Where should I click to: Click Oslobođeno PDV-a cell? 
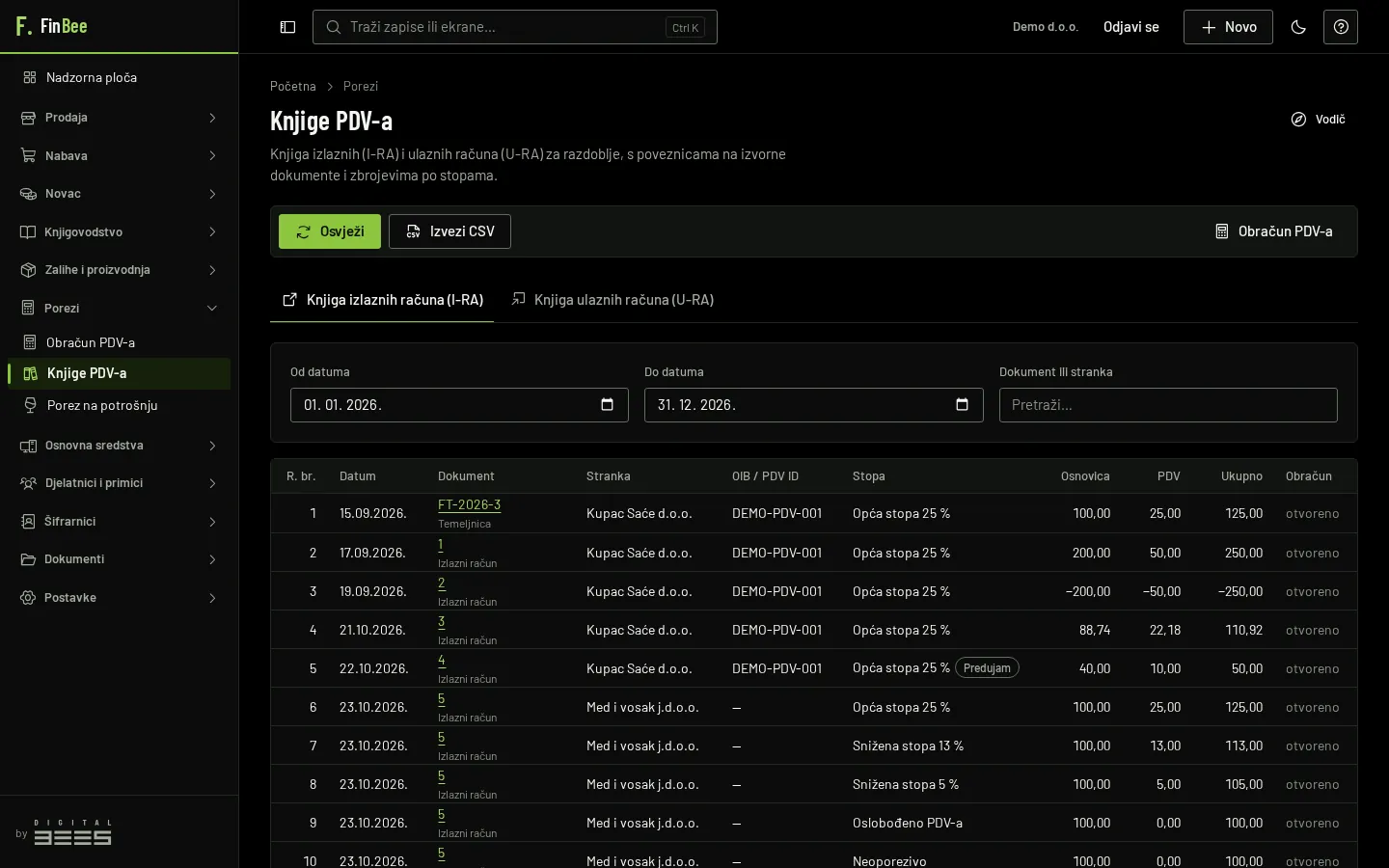[x=908, y=823]
